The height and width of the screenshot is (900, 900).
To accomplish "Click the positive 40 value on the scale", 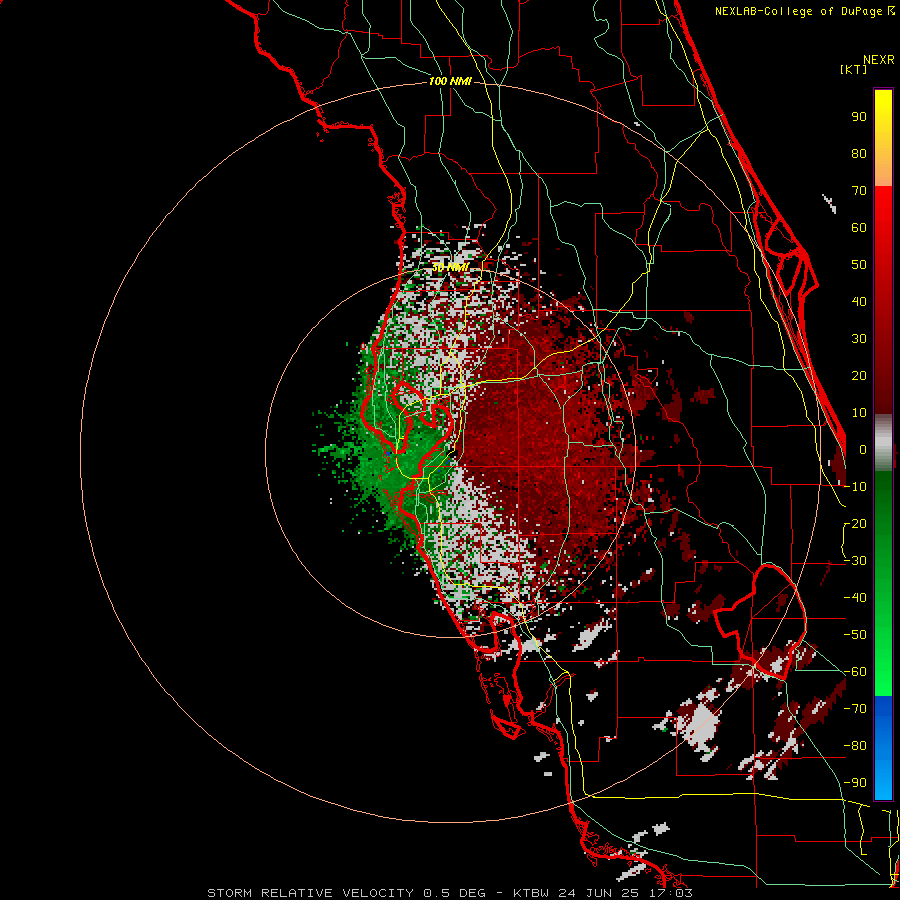I will [859, 302].
